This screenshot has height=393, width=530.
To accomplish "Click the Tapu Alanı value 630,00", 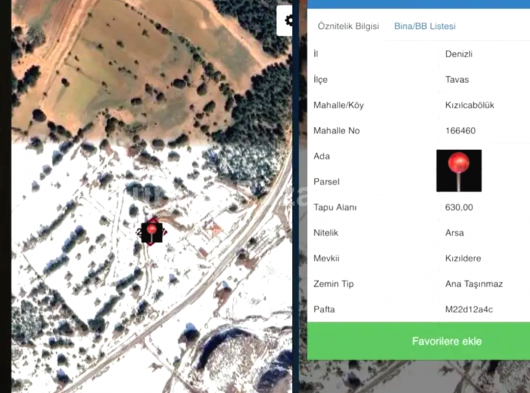I will [459, 207].
